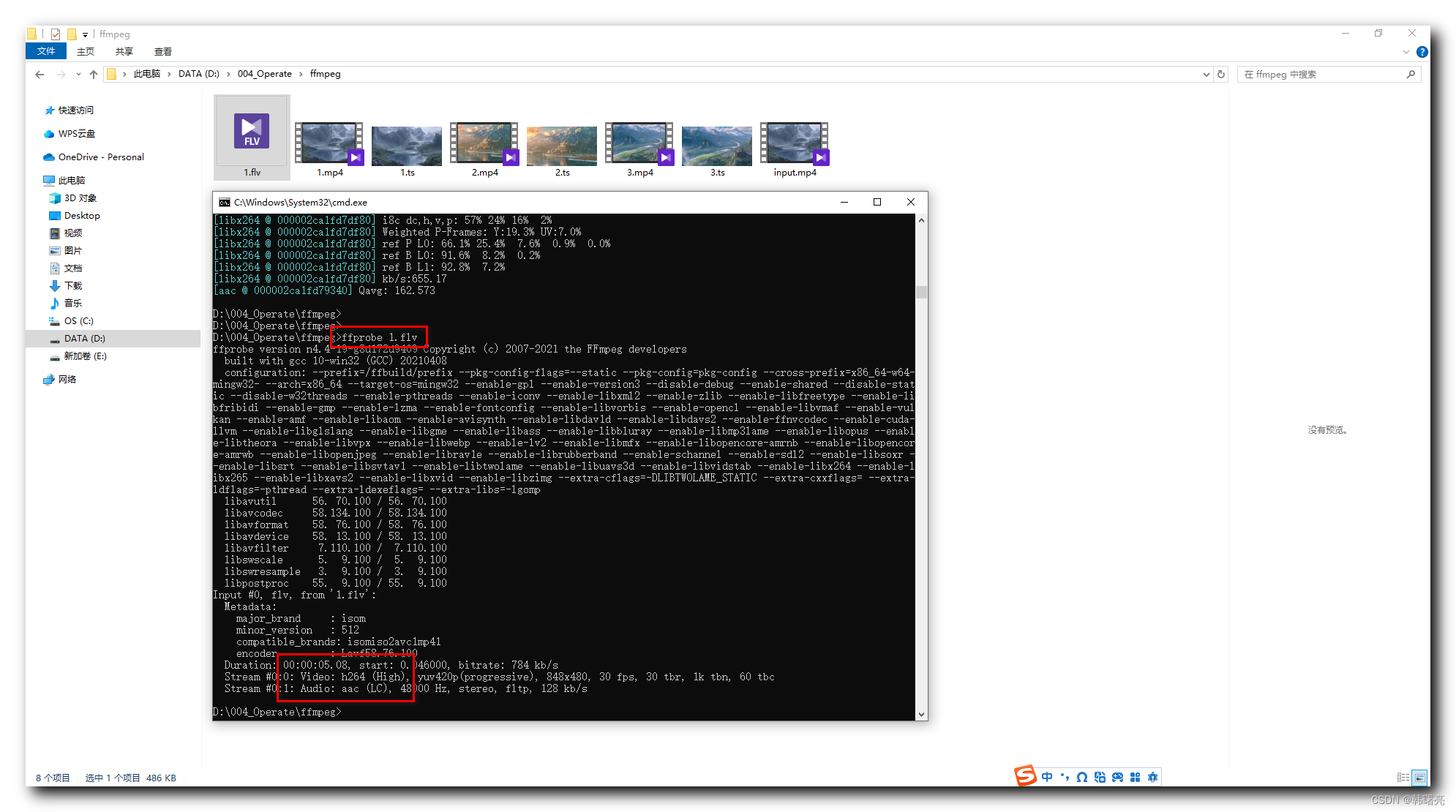Select DATA (D:) in navigation pane

(x=84, y=339)
